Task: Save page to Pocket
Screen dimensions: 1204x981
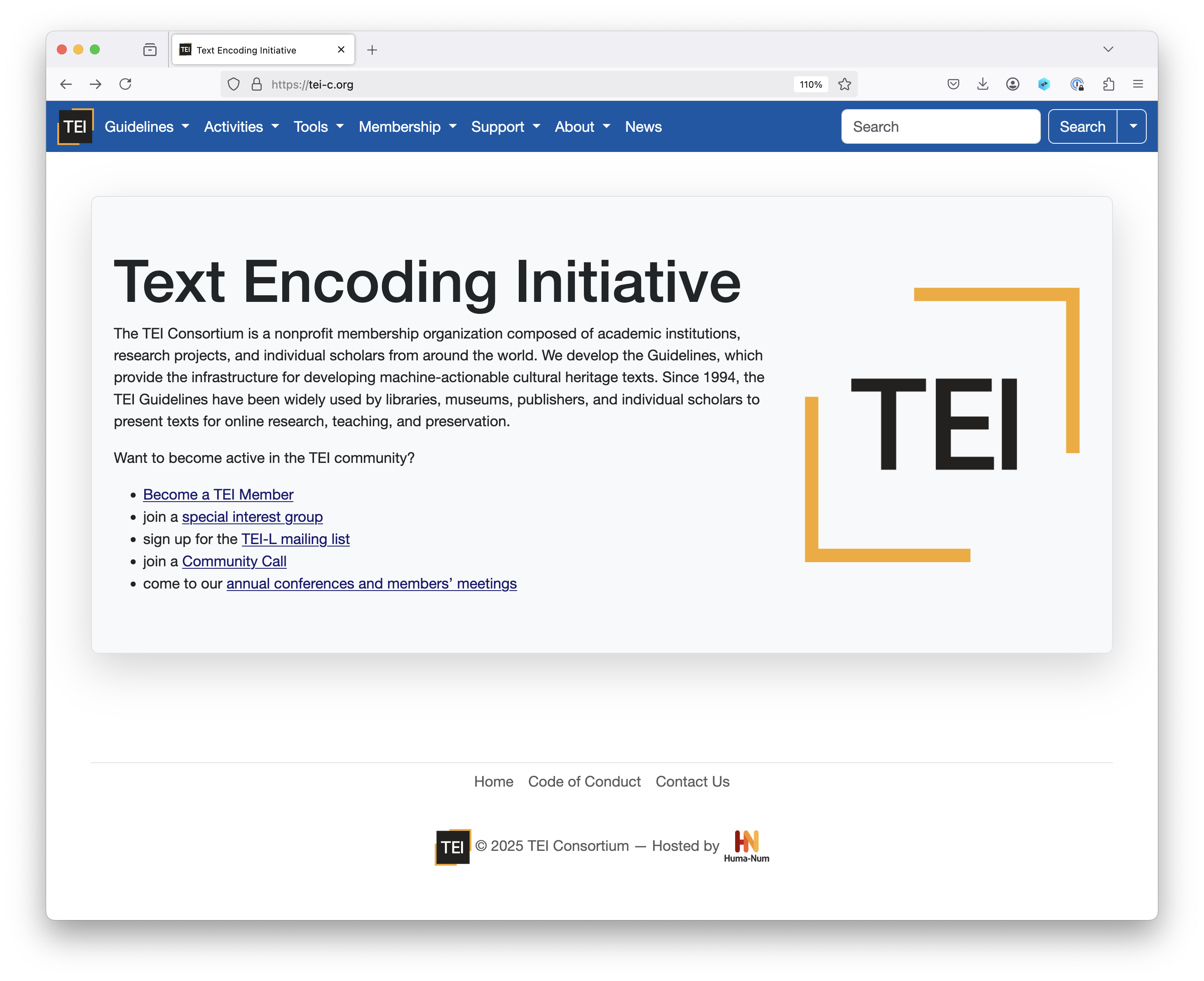Action: click(953, 84)
